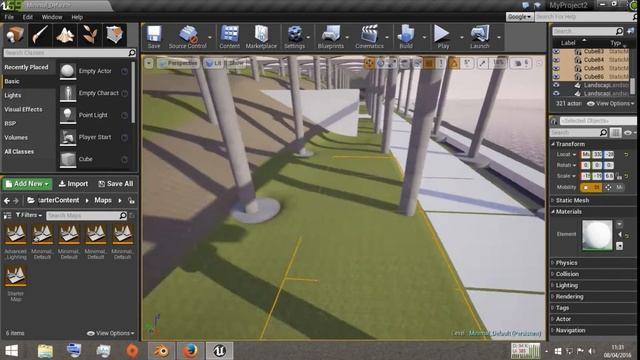Open the Add New dropdown
The height and width of the screenshot is (360, 640).
27,184
